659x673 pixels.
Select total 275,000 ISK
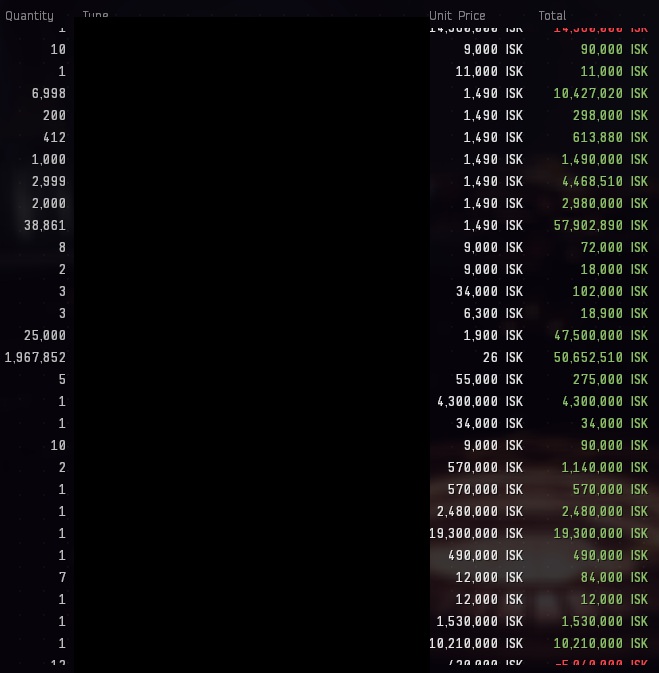pyautogui.click(x=610, y=379)
